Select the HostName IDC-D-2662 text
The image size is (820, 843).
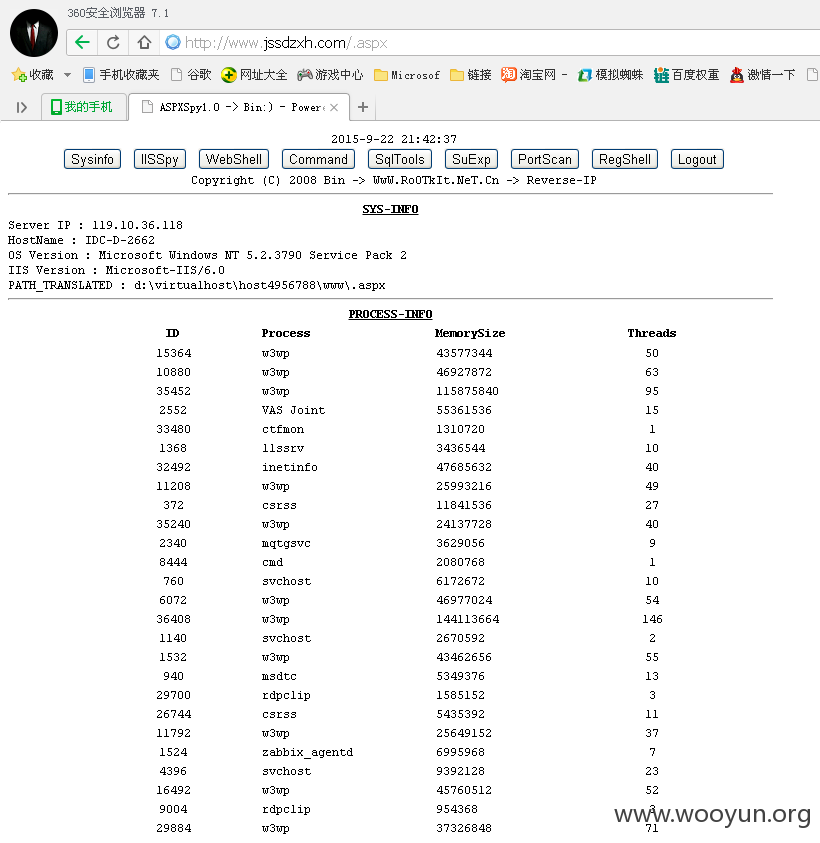click(x=81, y=240)
